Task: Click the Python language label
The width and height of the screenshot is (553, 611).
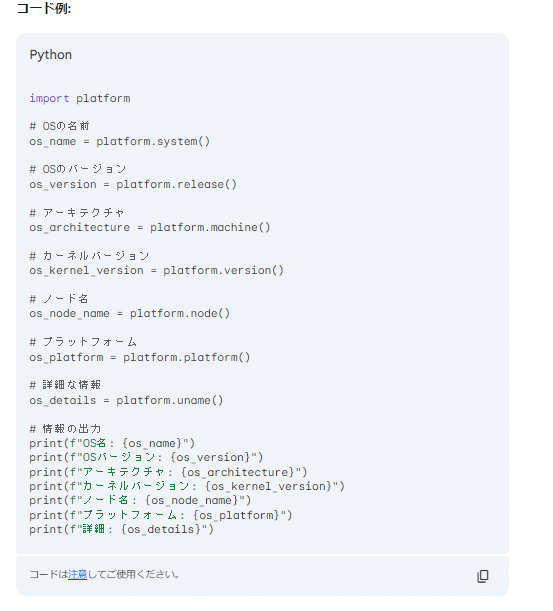Action: [x=51, y=55]
